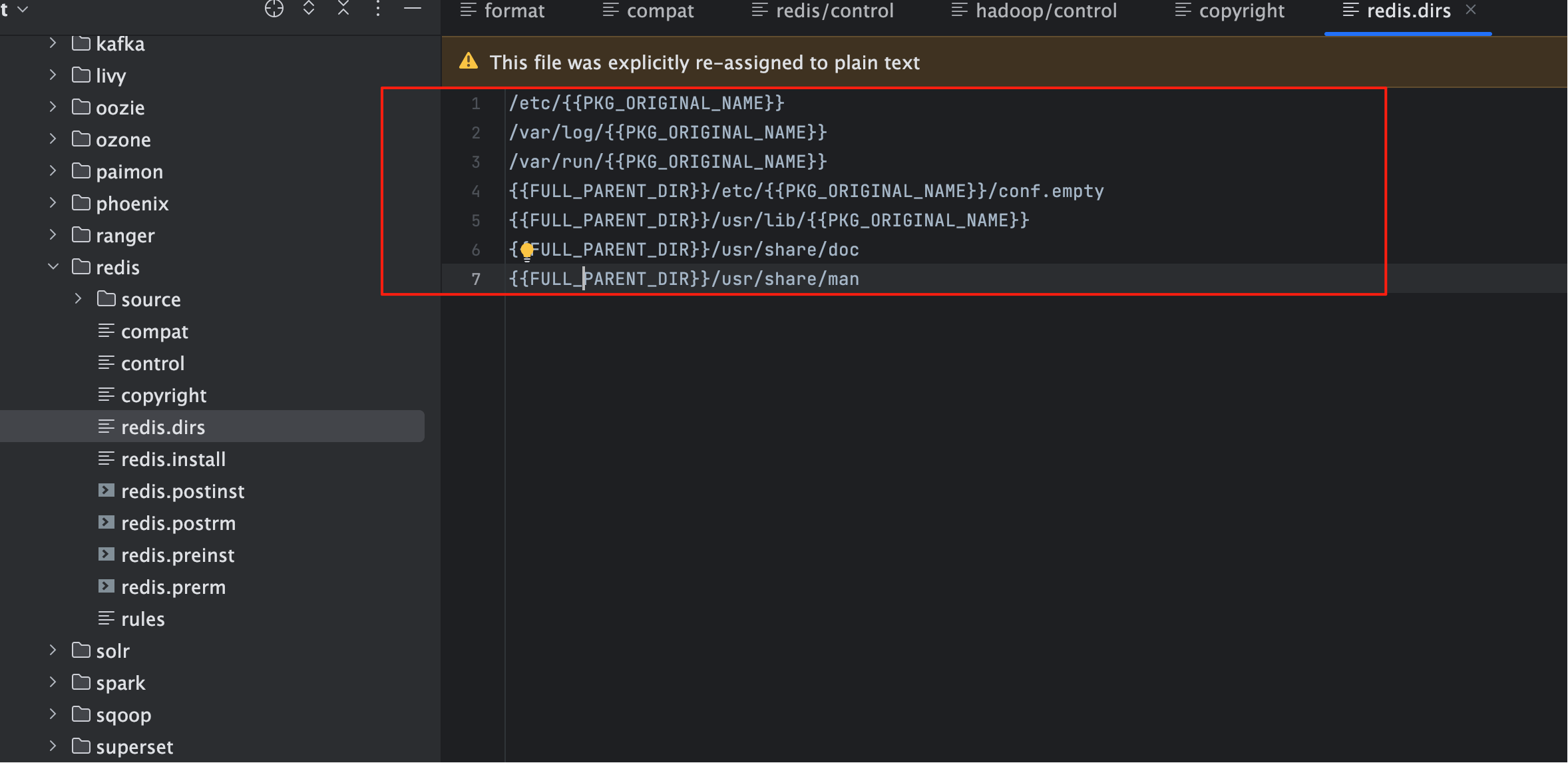
Task: Hide the project panel with minimize dash
Action: pyautogui.click(x=413, y=9)
